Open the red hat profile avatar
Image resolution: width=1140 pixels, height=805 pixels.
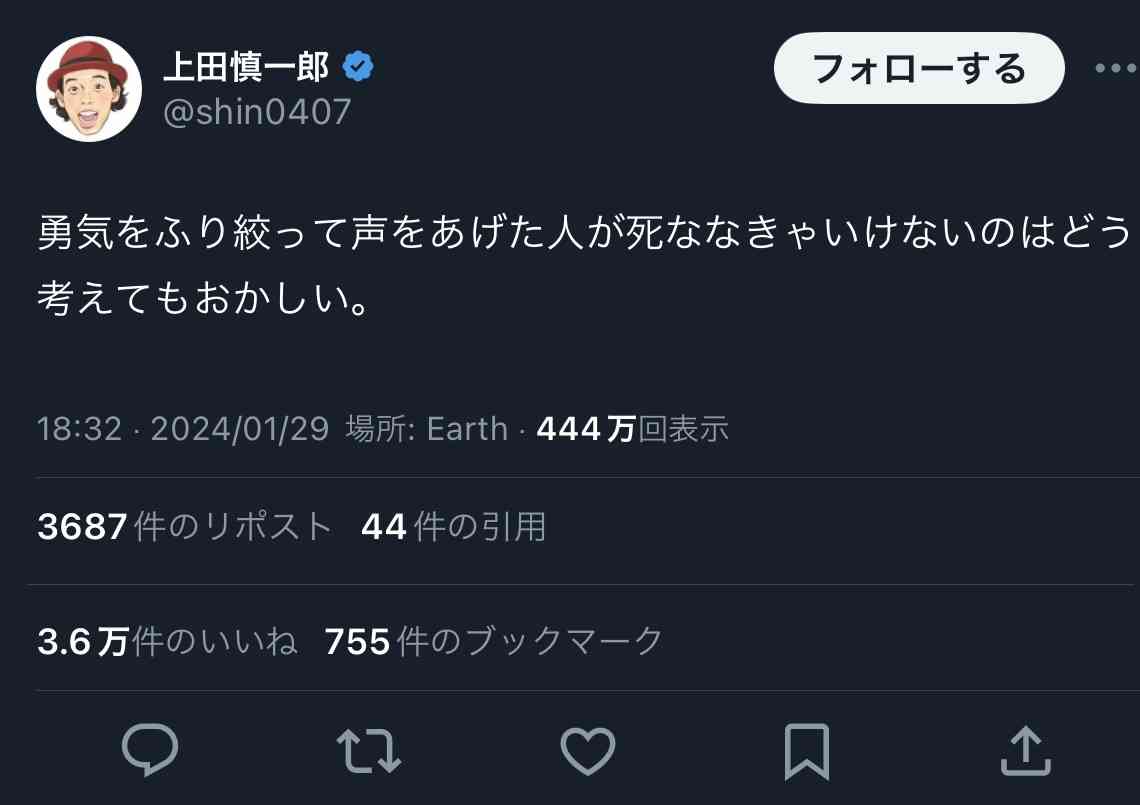point(89,89)
